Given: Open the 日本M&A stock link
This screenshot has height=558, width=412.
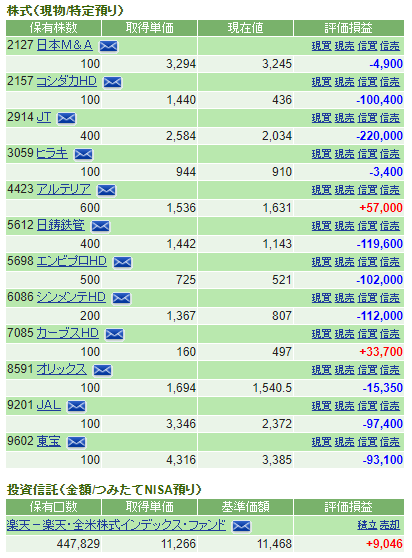Looking at the screenshot, I should click(x=64, y=45).
